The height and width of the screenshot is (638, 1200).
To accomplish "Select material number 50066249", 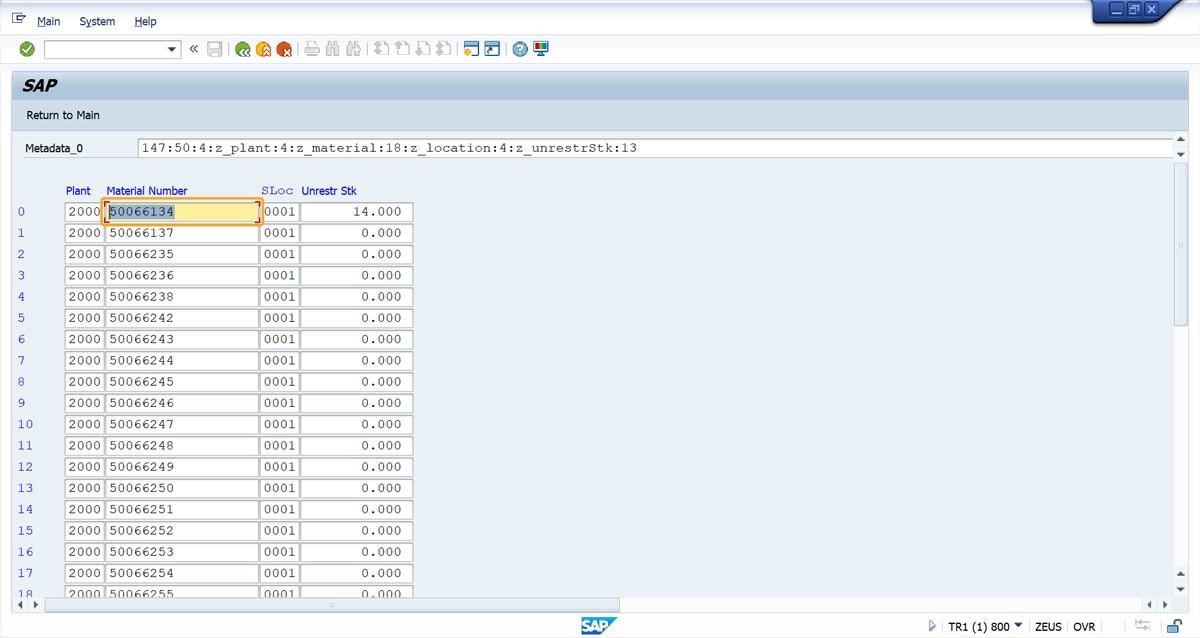I will pos(182,467).
